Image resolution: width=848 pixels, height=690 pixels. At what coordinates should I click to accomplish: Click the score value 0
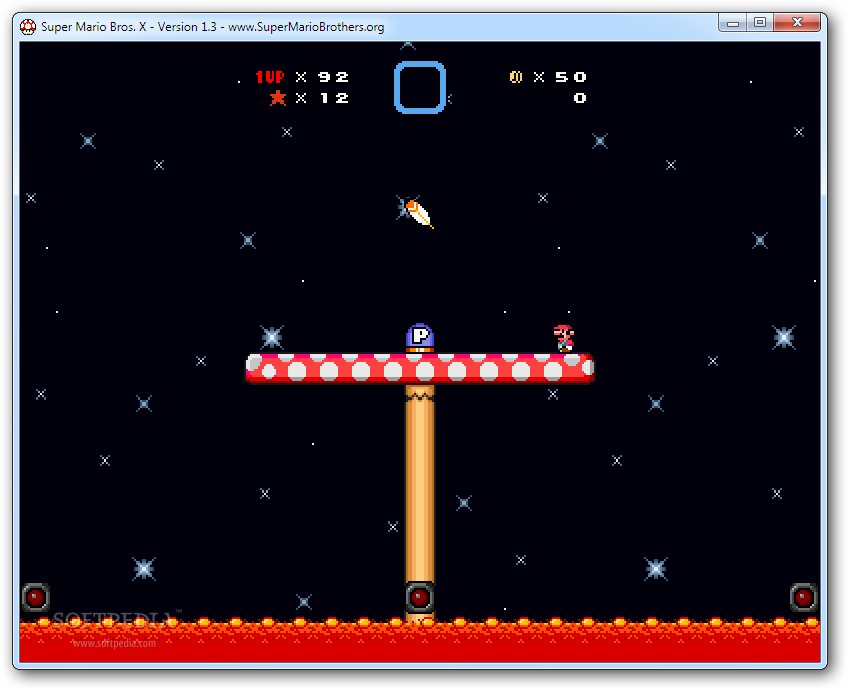pos(580,98)
